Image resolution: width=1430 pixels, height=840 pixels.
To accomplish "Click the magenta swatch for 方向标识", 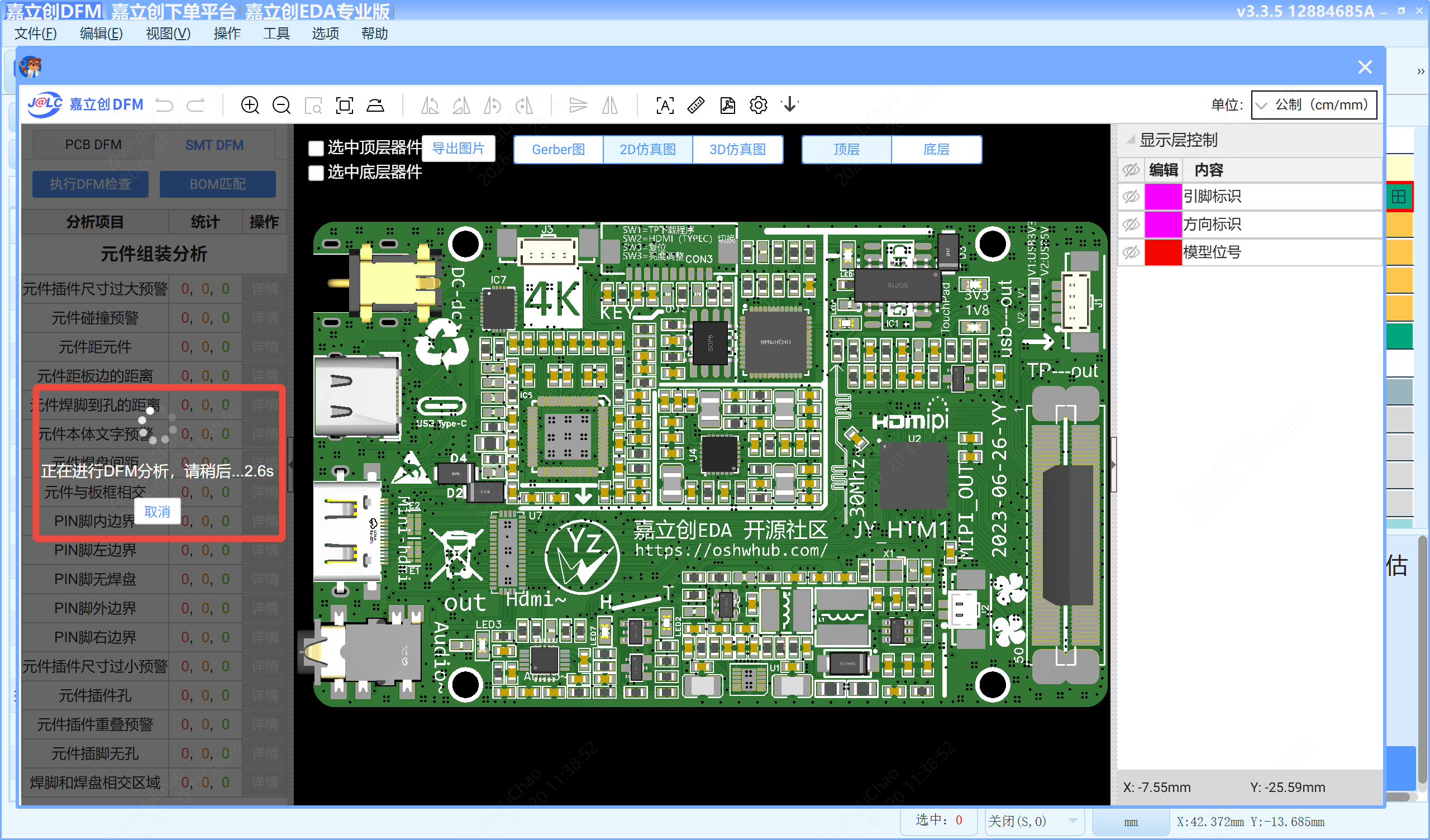I will (1164, 225).
